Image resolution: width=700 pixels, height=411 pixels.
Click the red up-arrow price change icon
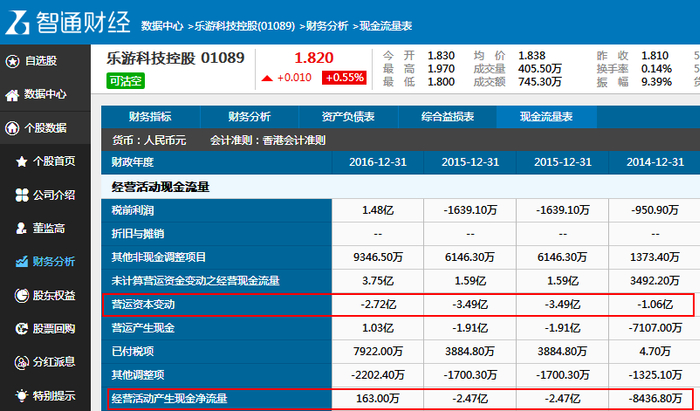[x=267, y=79]
